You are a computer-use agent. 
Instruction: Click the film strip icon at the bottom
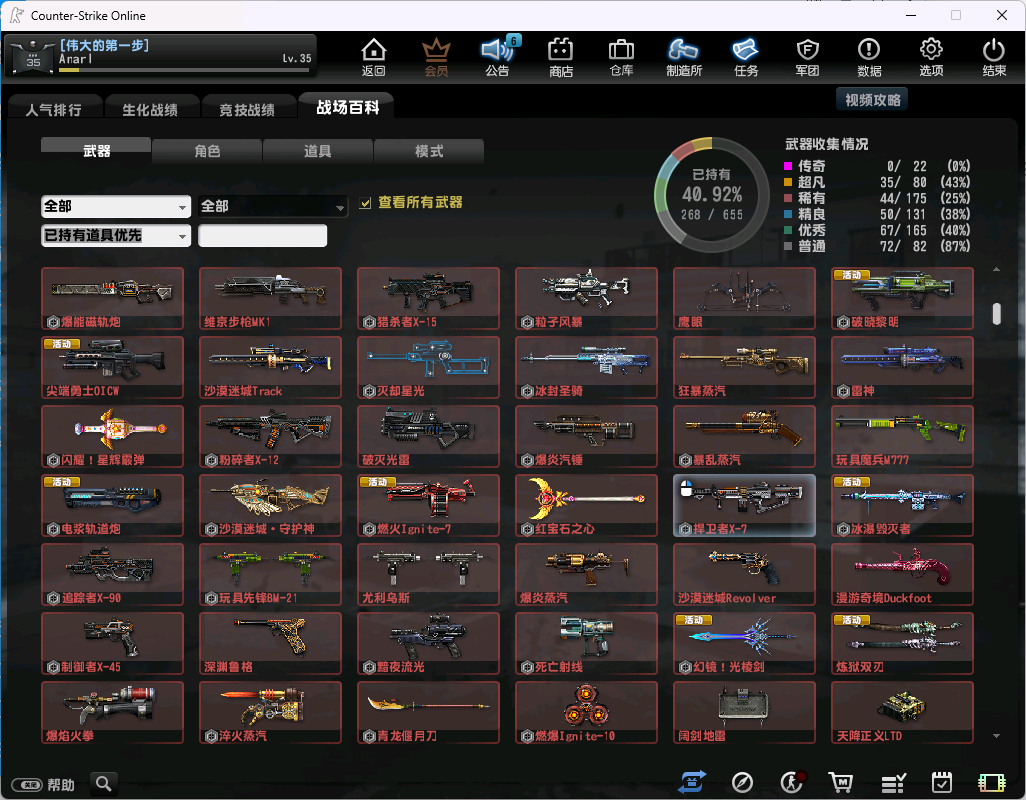[991, 782]
